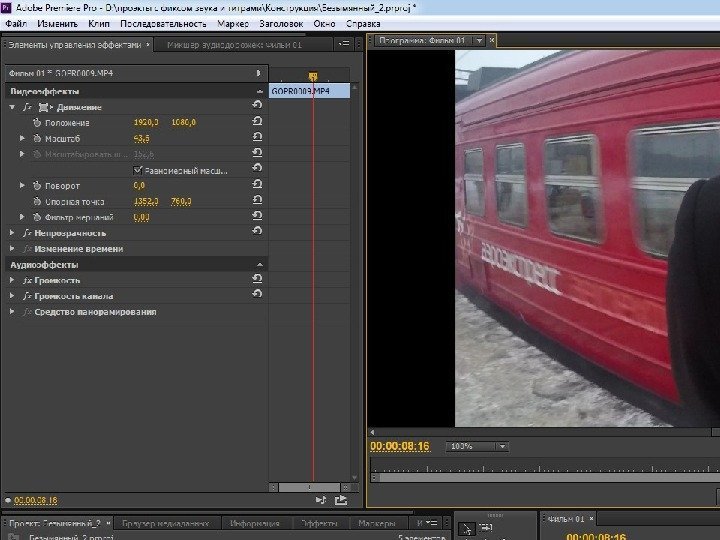Image resolution: width=720 pixels, height=540 pixels.
Task: Toggle the fx switch for Громкость канала
Action: 26,296
